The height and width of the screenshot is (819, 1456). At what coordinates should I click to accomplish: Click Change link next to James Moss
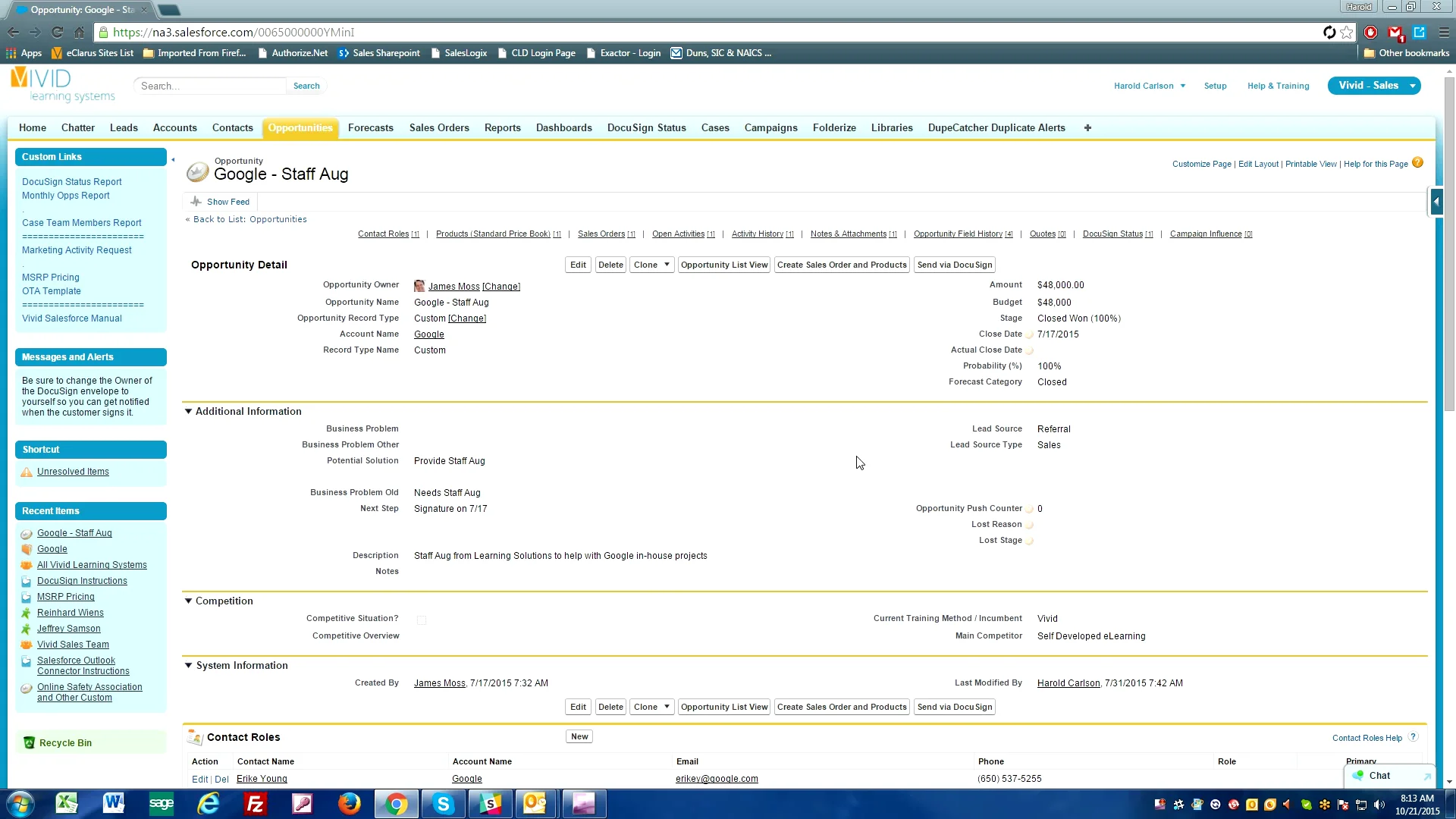[x=501, y=287]
